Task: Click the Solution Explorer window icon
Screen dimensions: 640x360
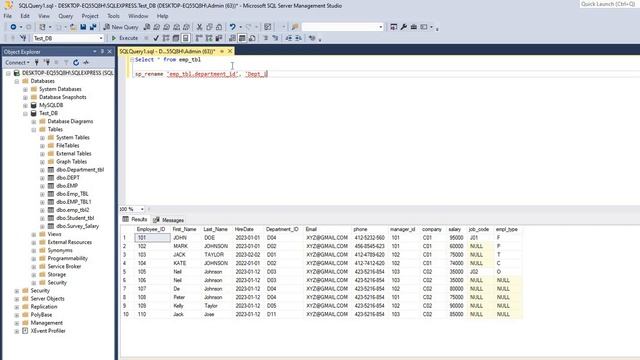Action: point(393,27)
